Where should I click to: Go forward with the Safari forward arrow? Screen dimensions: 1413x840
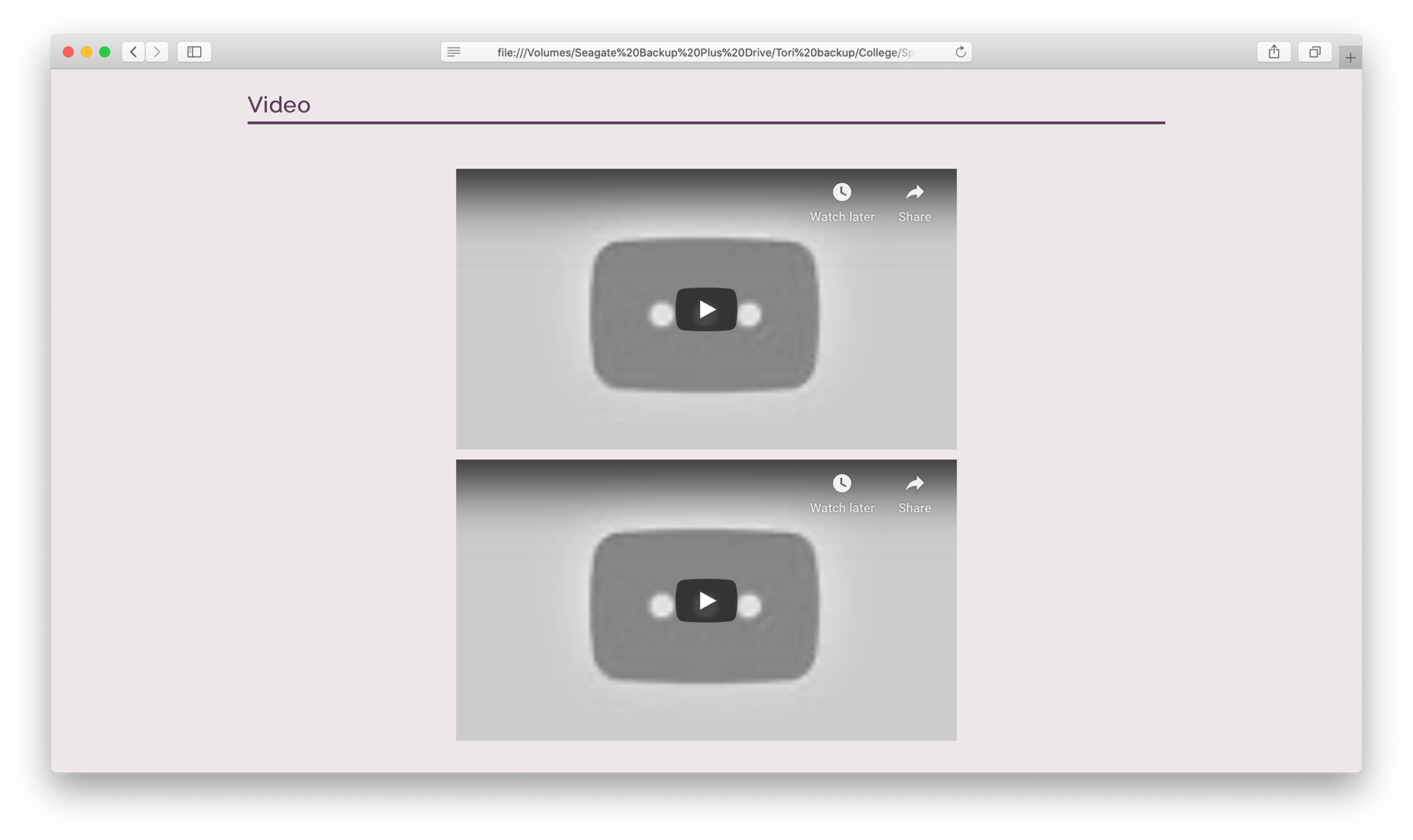pos(157,51)
